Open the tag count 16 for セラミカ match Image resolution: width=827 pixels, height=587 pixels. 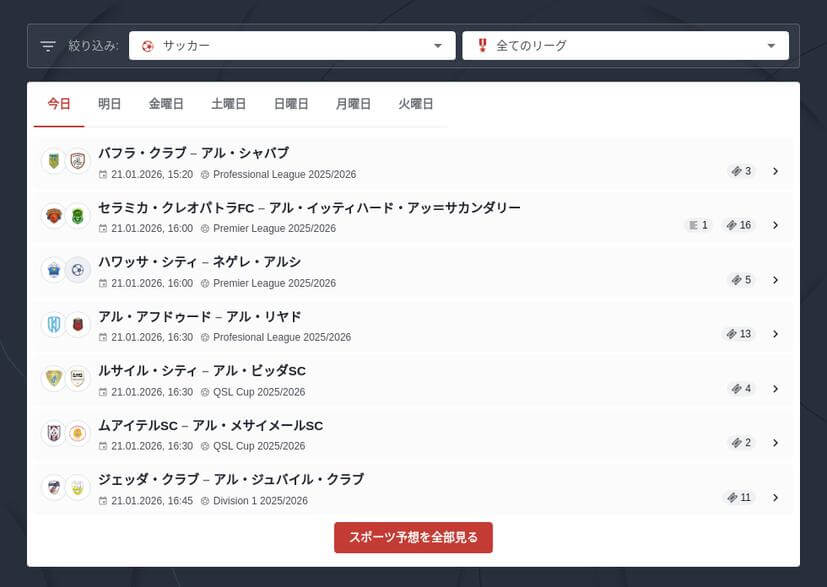coord(739,225)
